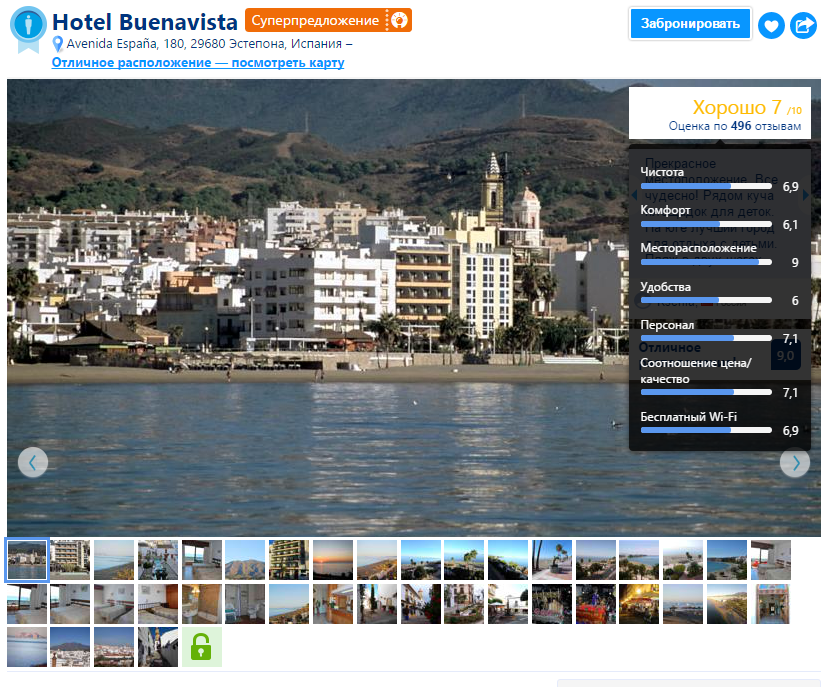
Task: Open the procession float with pink flowers thumbnail
Action: pos(552,604)
